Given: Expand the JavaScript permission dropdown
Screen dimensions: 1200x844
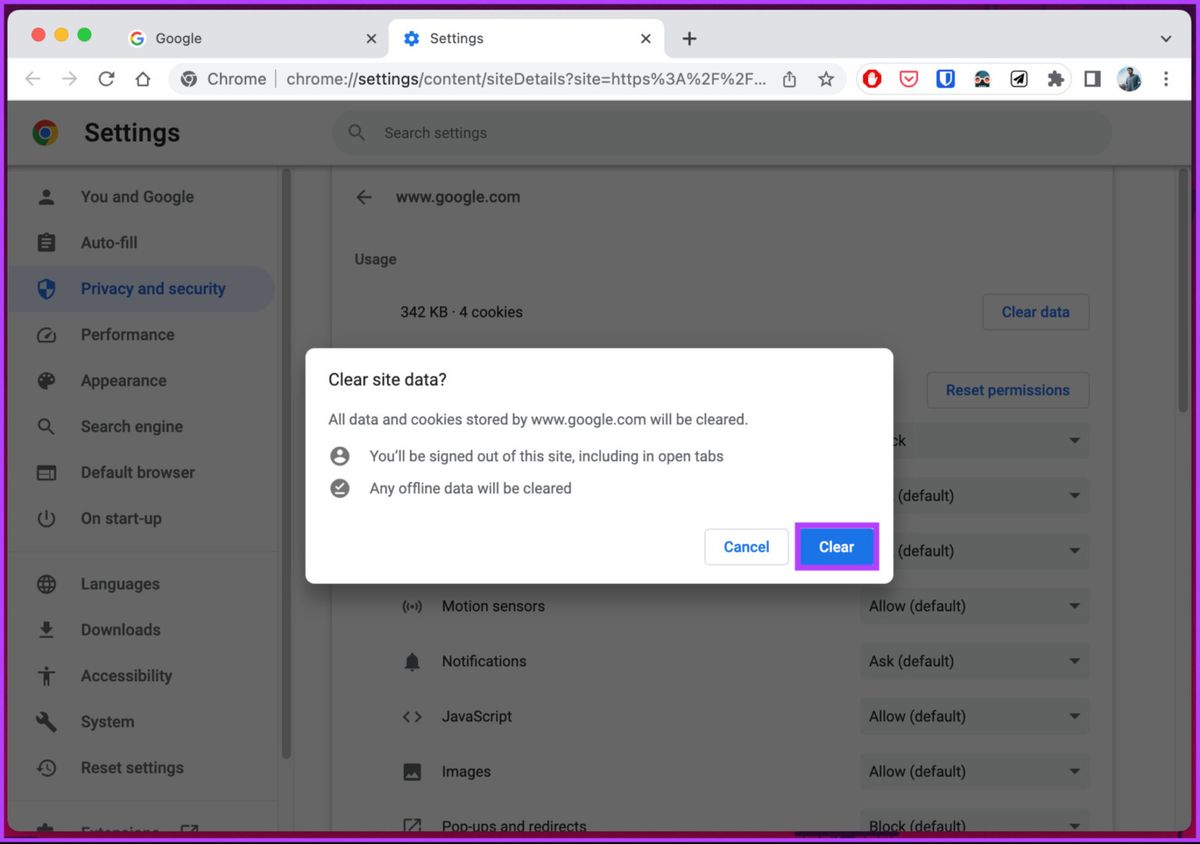Looking at the screenshot, I should point(975,716).
